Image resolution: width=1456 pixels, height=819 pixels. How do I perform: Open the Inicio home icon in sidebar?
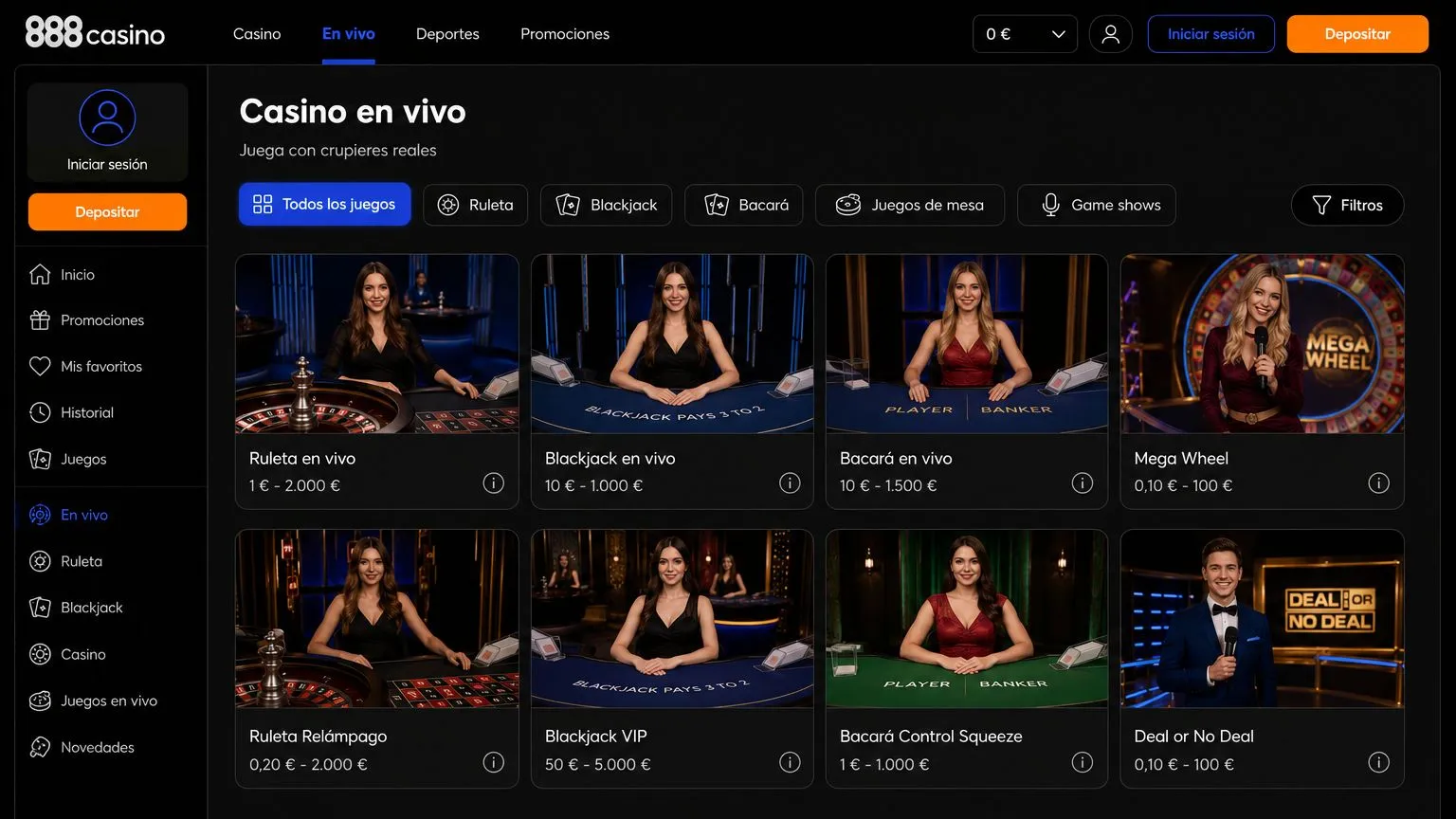pyautogui.click(x=40, y=274)
